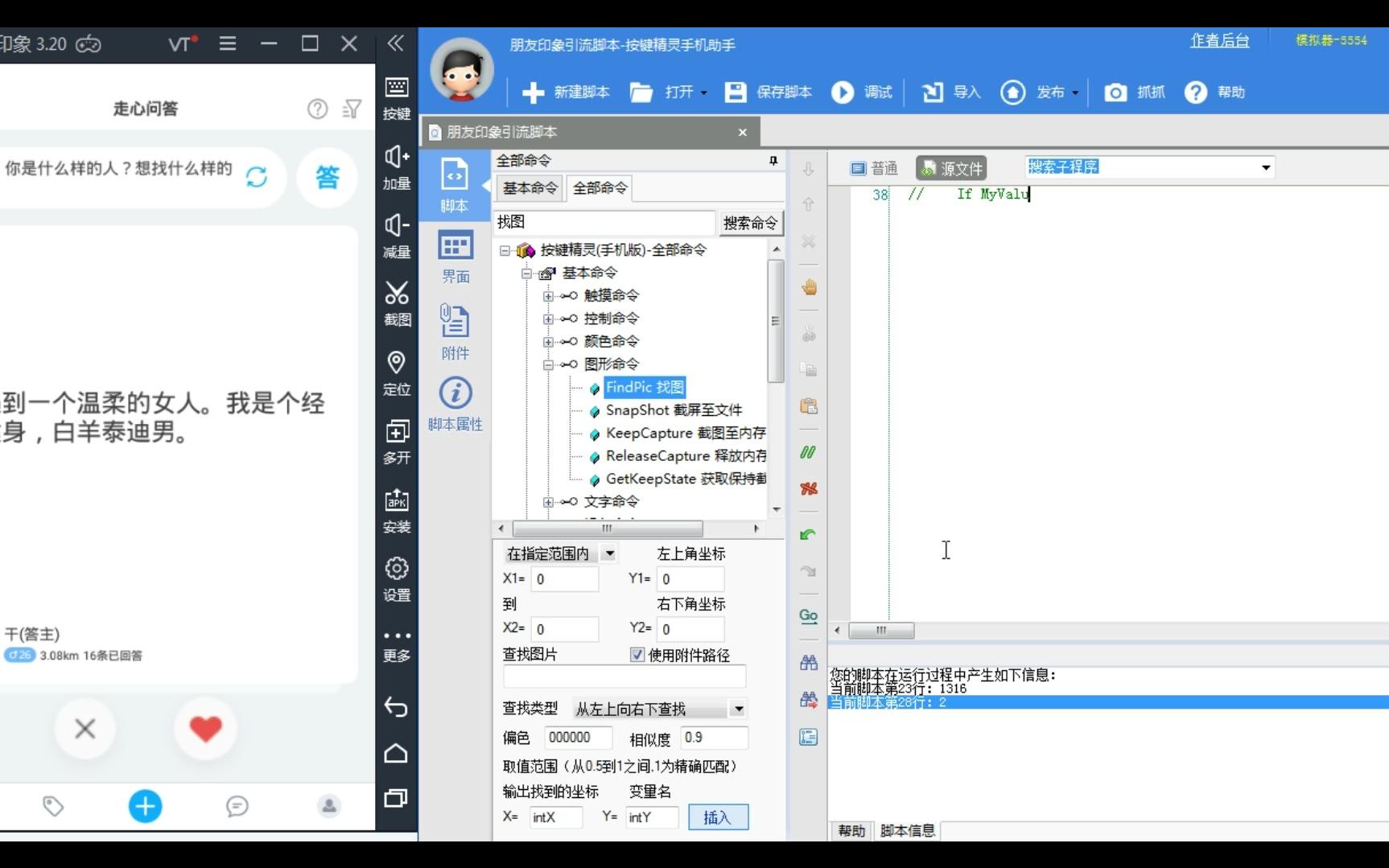Click the hand icon in editor toolbar

[x=809, y=287]
